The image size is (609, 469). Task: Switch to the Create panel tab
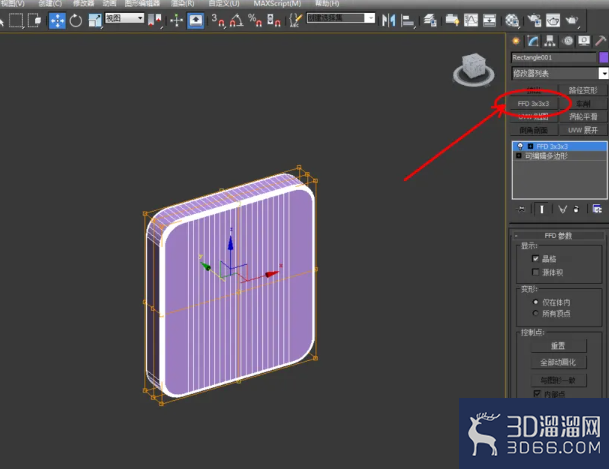click(x=516, y=41)
